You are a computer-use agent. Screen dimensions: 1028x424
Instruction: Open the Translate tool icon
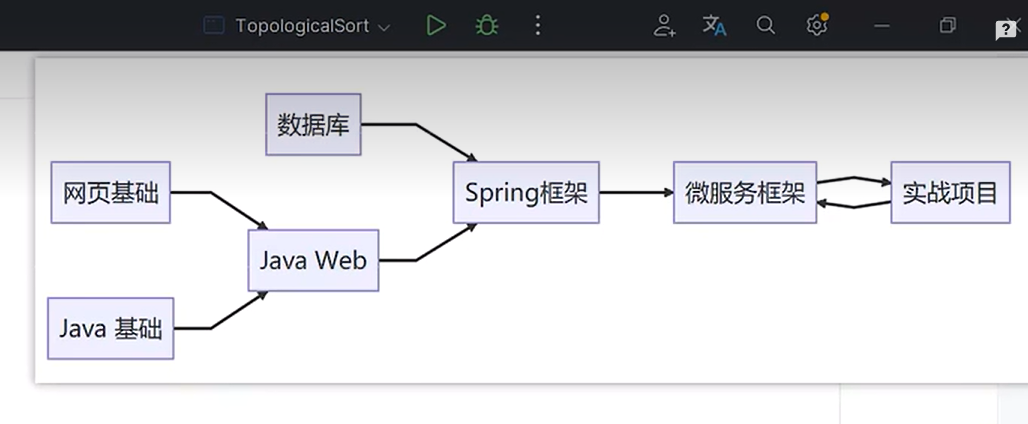pos(714,26)
